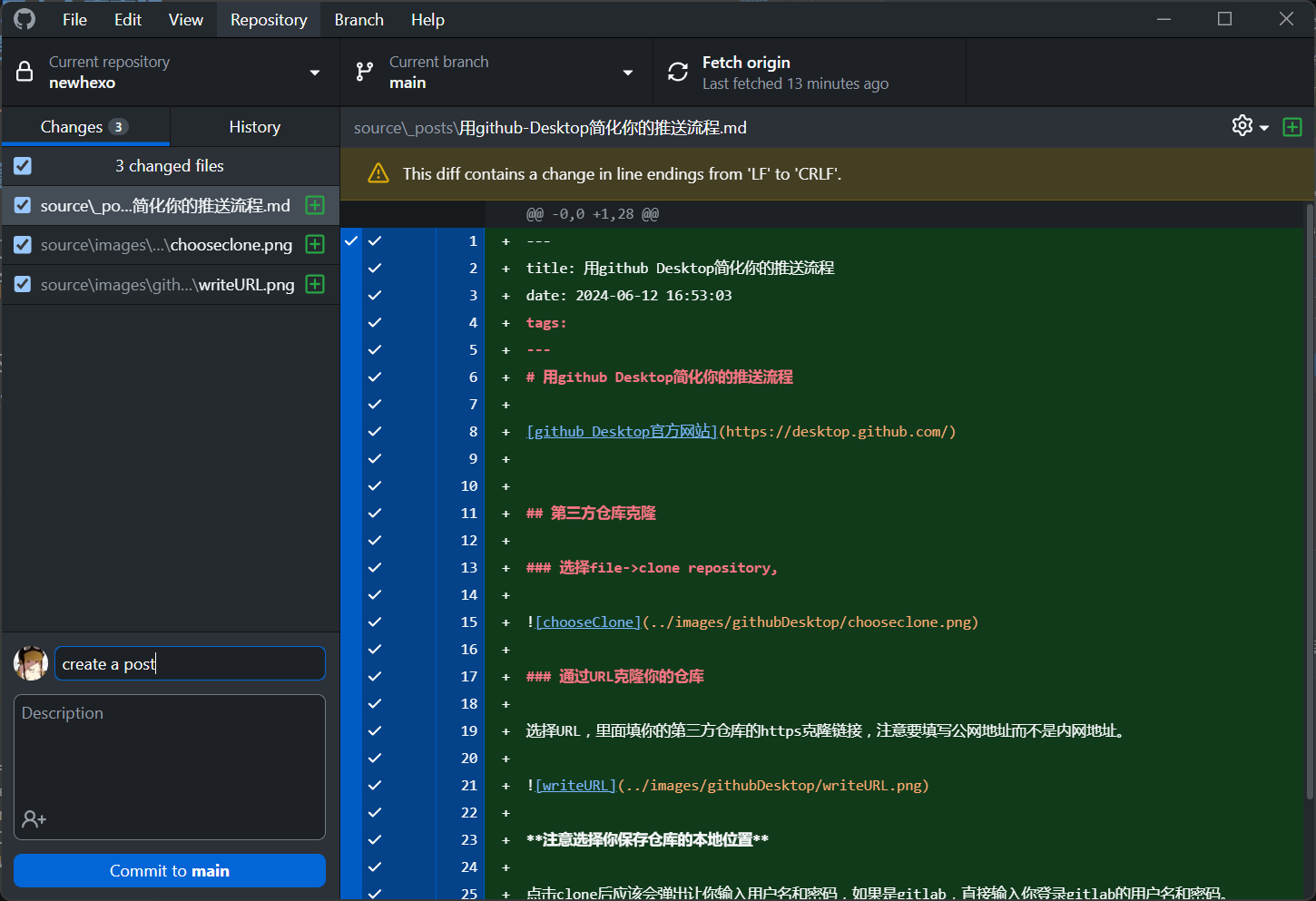Image resolution: width=1316 pixels, height=901 pixels.
Task: Select the chooseclone.png file row
Action: (170, 245)
